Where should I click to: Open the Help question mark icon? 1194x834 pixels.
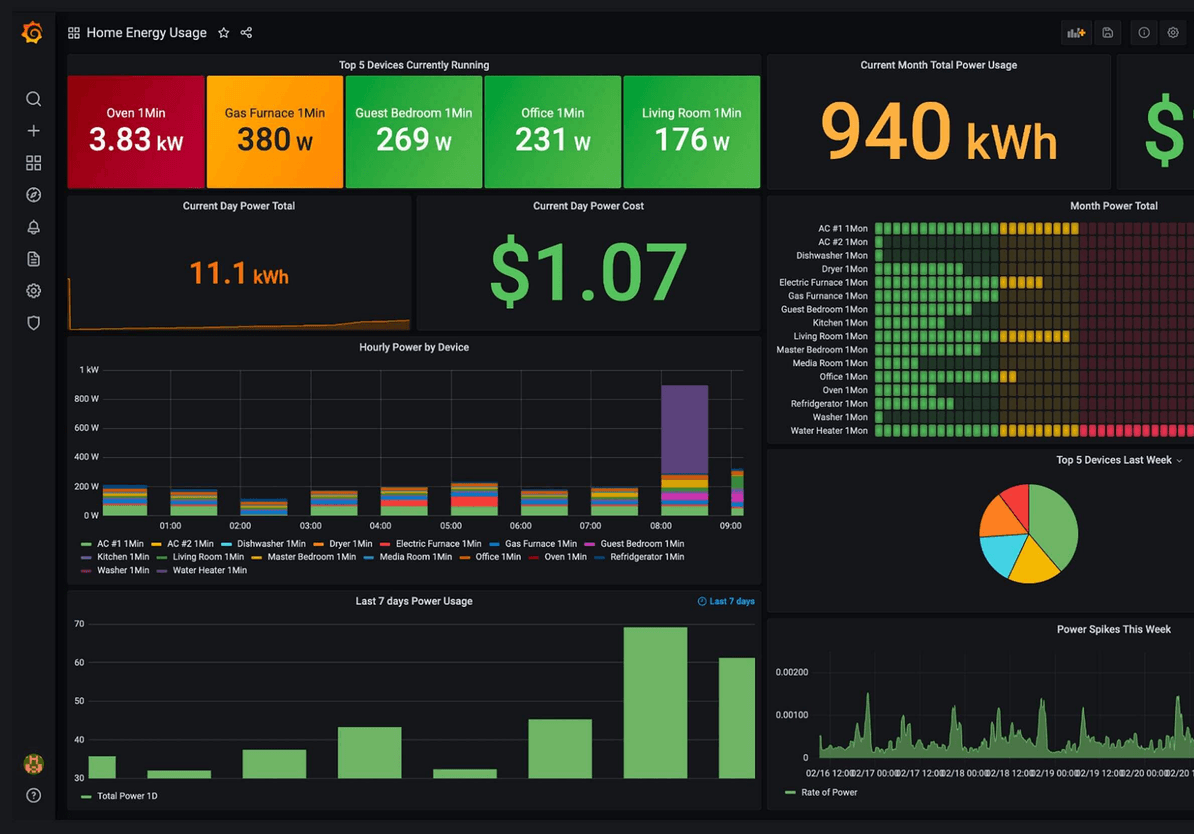pyautogui.click(x=34, y=796)
